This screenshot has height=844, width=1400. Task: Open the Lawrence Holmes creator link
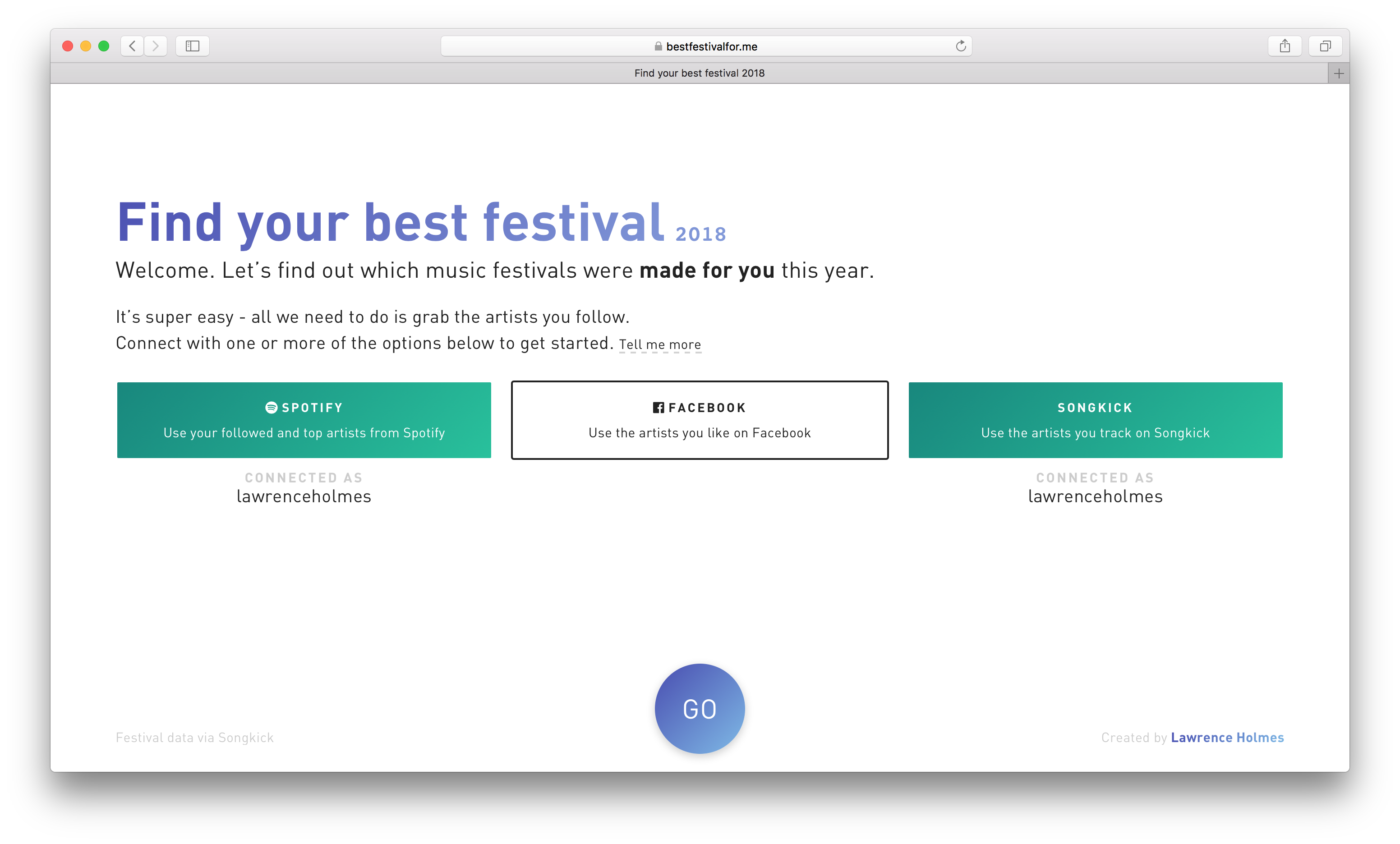(1227, 737)
